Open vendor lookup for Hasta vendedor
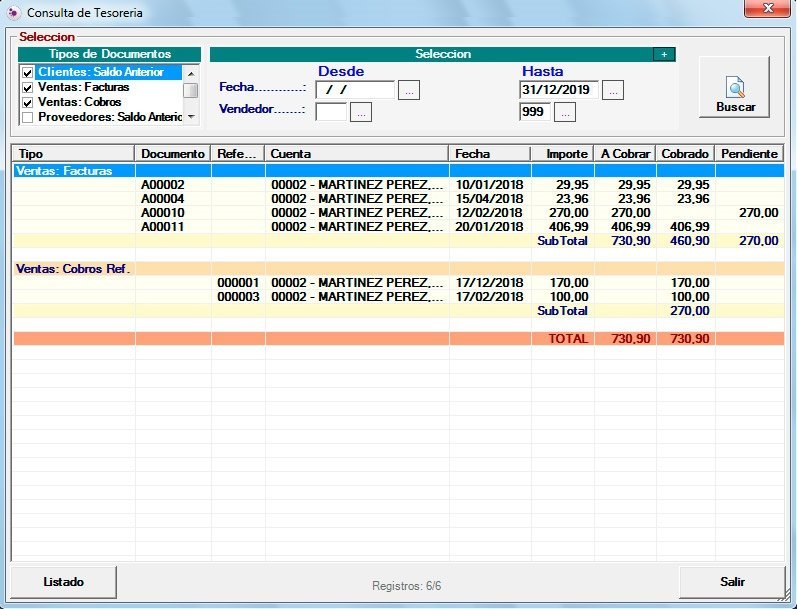The height and width of the screenshot is (609, 797). click(565, 112)
